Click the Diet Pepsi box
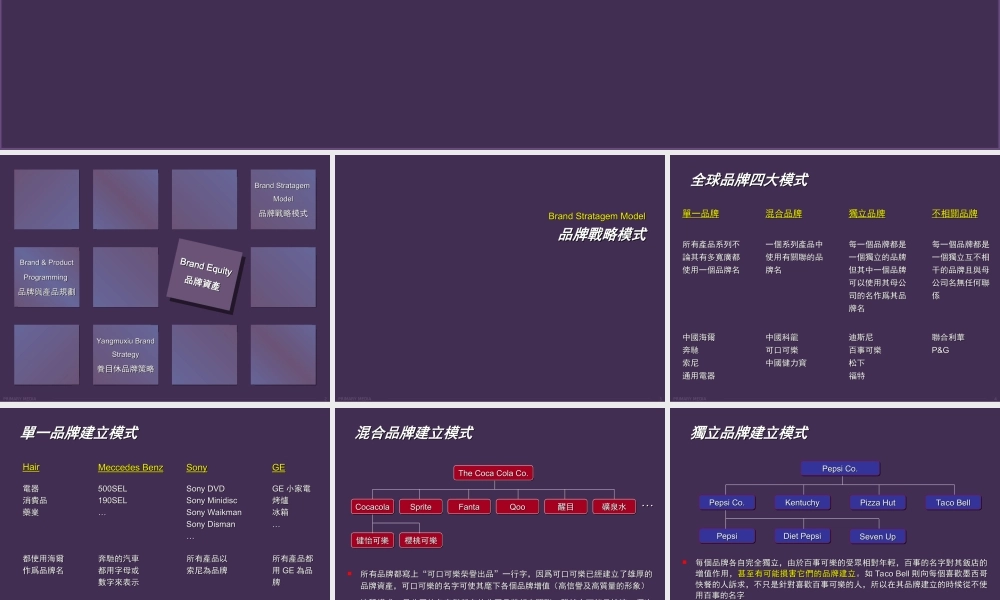Screen dimensions: 1000x600 point(801,535)
